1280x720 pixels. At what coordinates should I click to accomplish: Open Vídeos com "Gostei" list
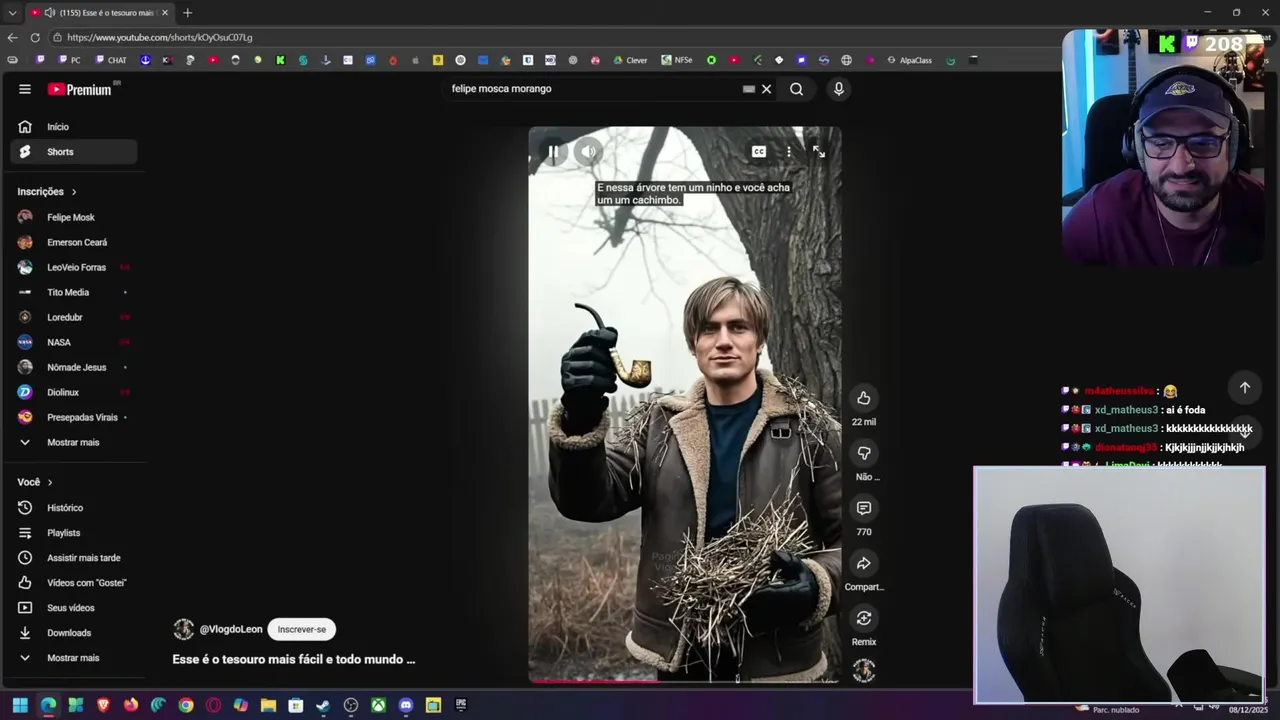click(x=74, y=583)
